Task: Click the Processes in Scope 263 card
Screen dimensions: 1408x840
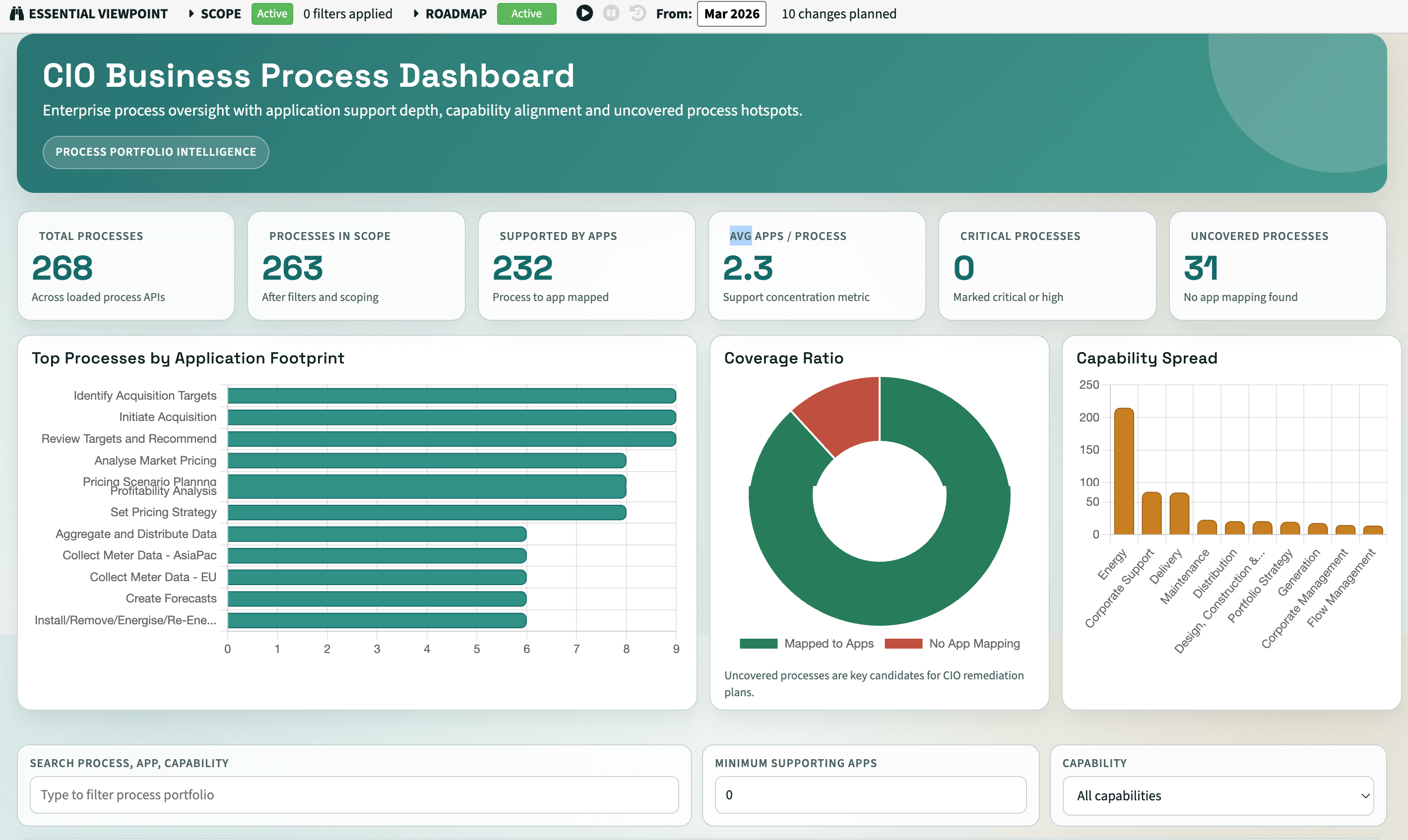Action: click(x=356, y=265)
